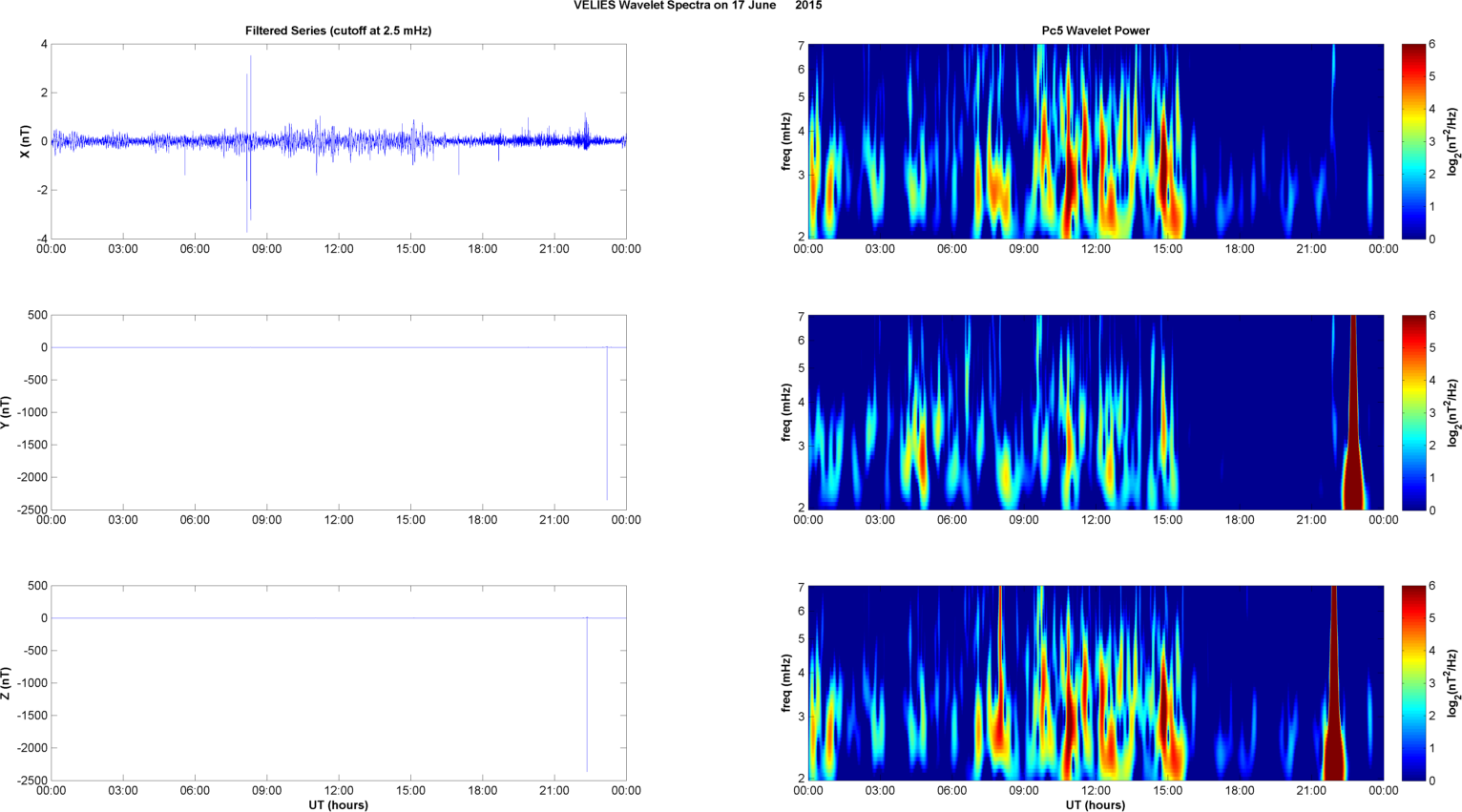Click the "Z (nT)" axis label
The width and height of the screenshot is (1462, 812).
[6, 683]
